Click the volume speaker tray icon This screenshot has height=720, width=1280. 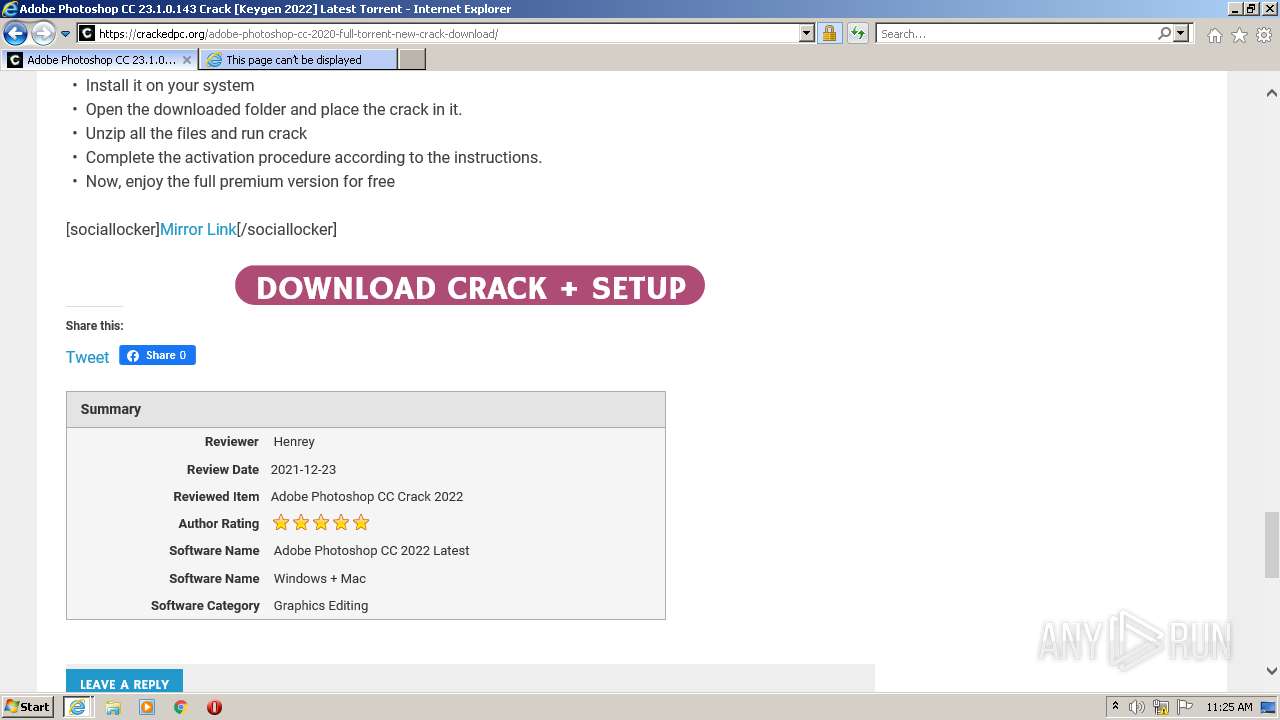tap(1137, 707)
